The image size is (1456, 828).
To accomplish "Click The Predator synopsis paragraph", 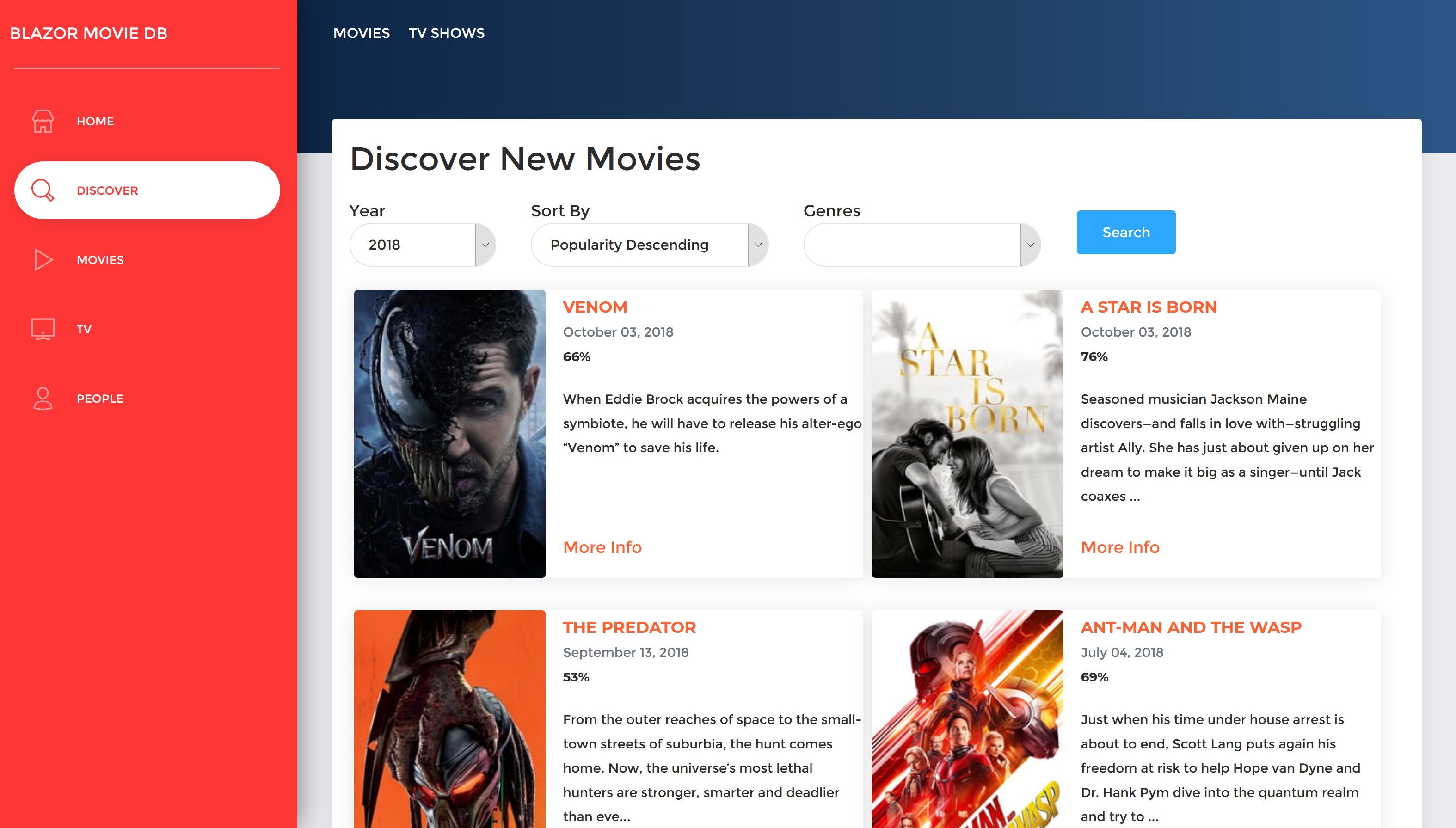I will coord(712,768).
